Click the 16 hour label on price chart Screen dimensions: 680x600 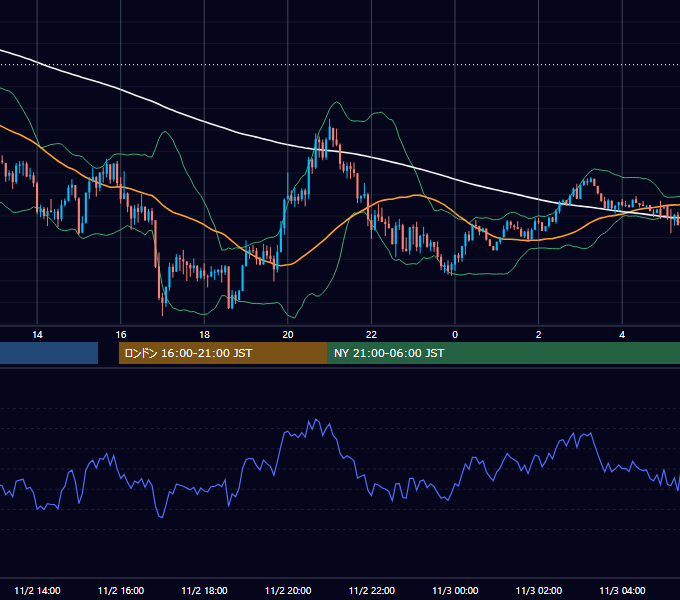[x=121, y=335]
